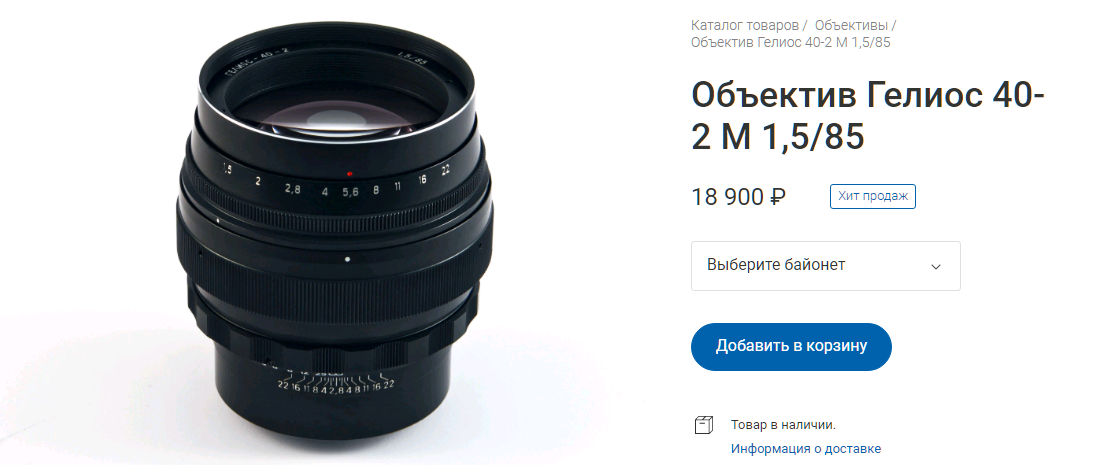1118x465 pixels.
Task: Click the aperture scale numbers on the lens
Action: point(335,184)
